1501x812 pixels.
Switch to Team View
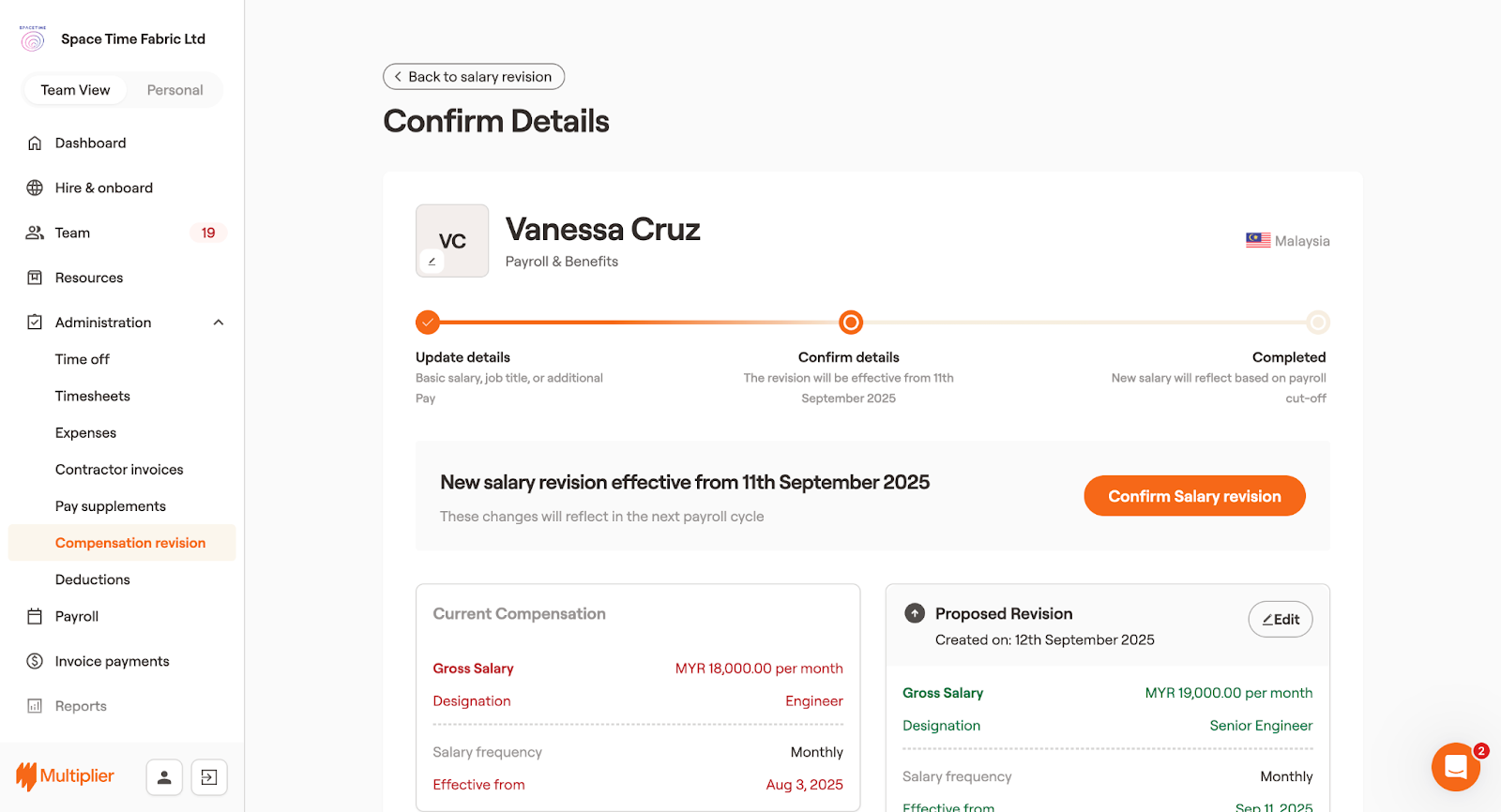click(75, 90)
